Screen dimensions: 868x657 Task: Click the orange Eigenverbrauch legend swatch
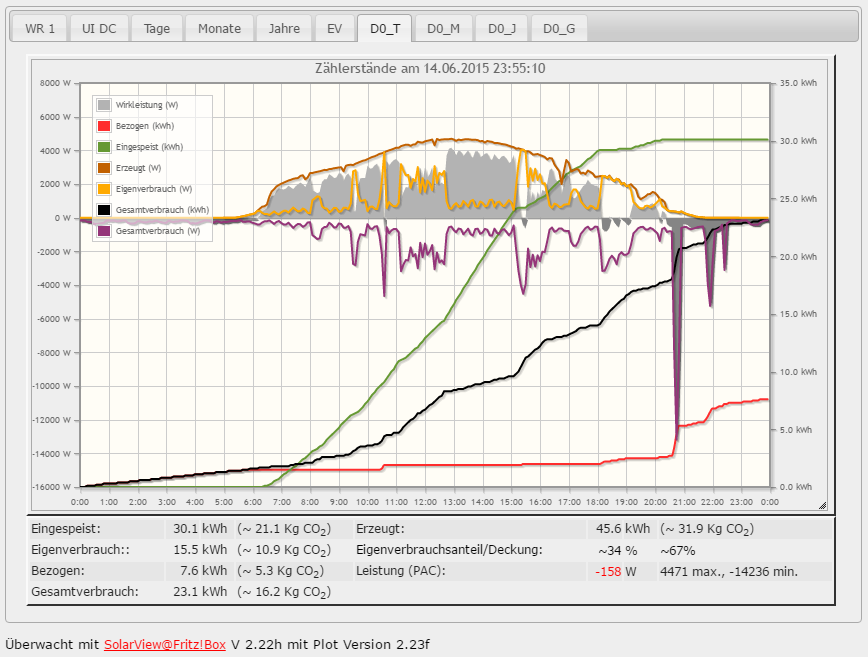coord(104,189)
